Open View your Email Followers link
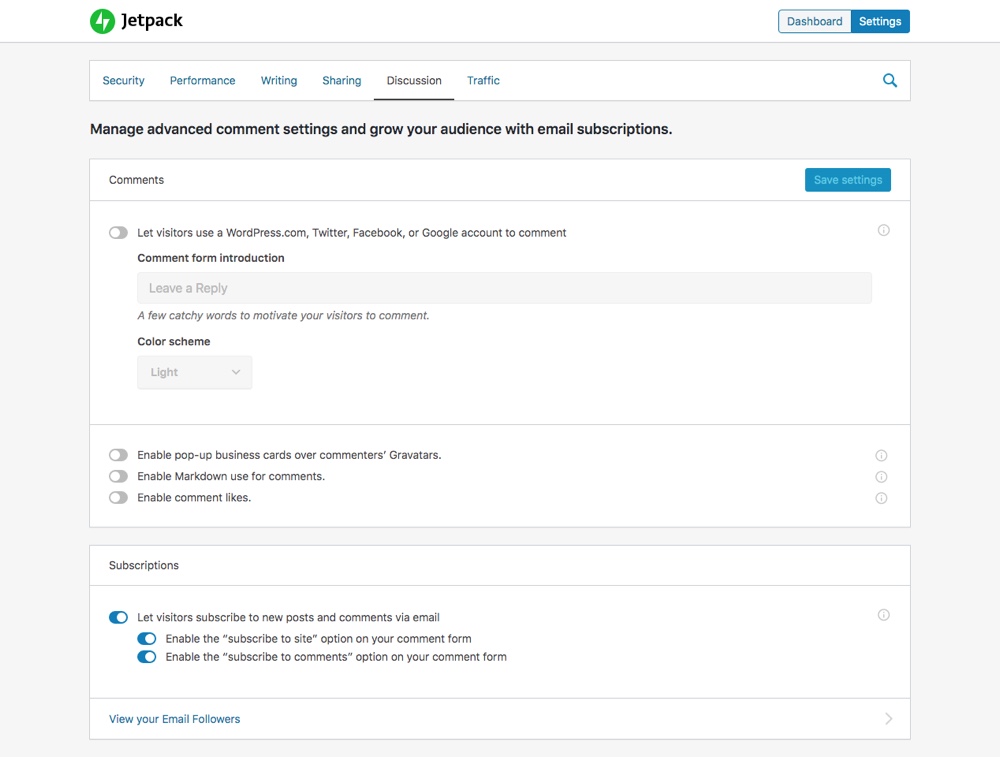 [x=175, y=719]
